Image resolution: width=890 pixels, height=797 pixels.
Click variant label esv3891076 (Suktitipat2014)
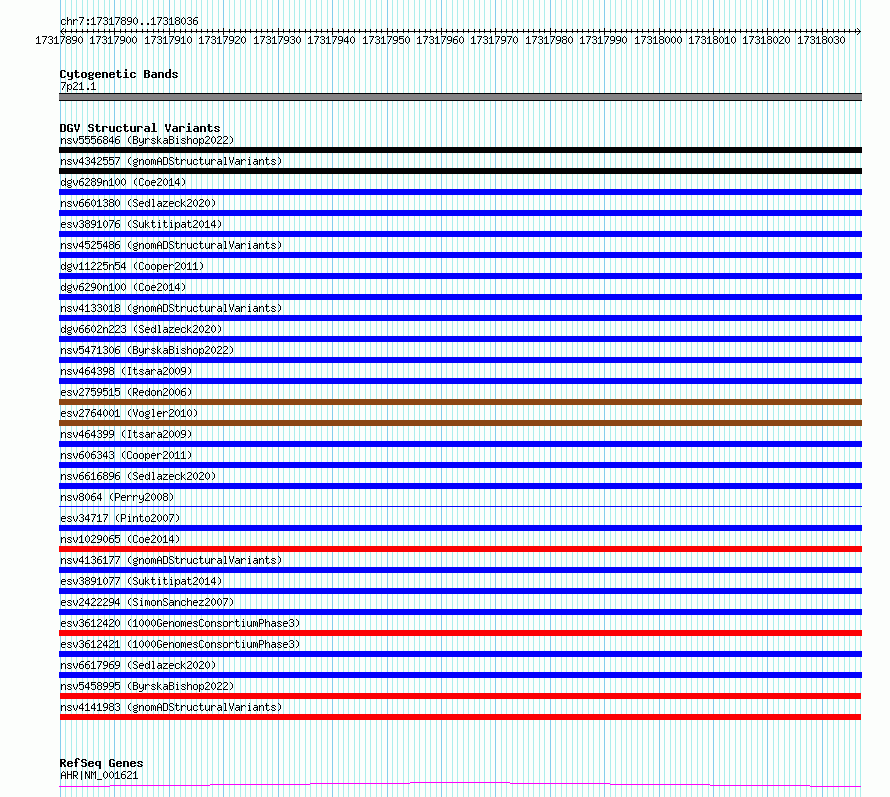(x=141, y=224)
